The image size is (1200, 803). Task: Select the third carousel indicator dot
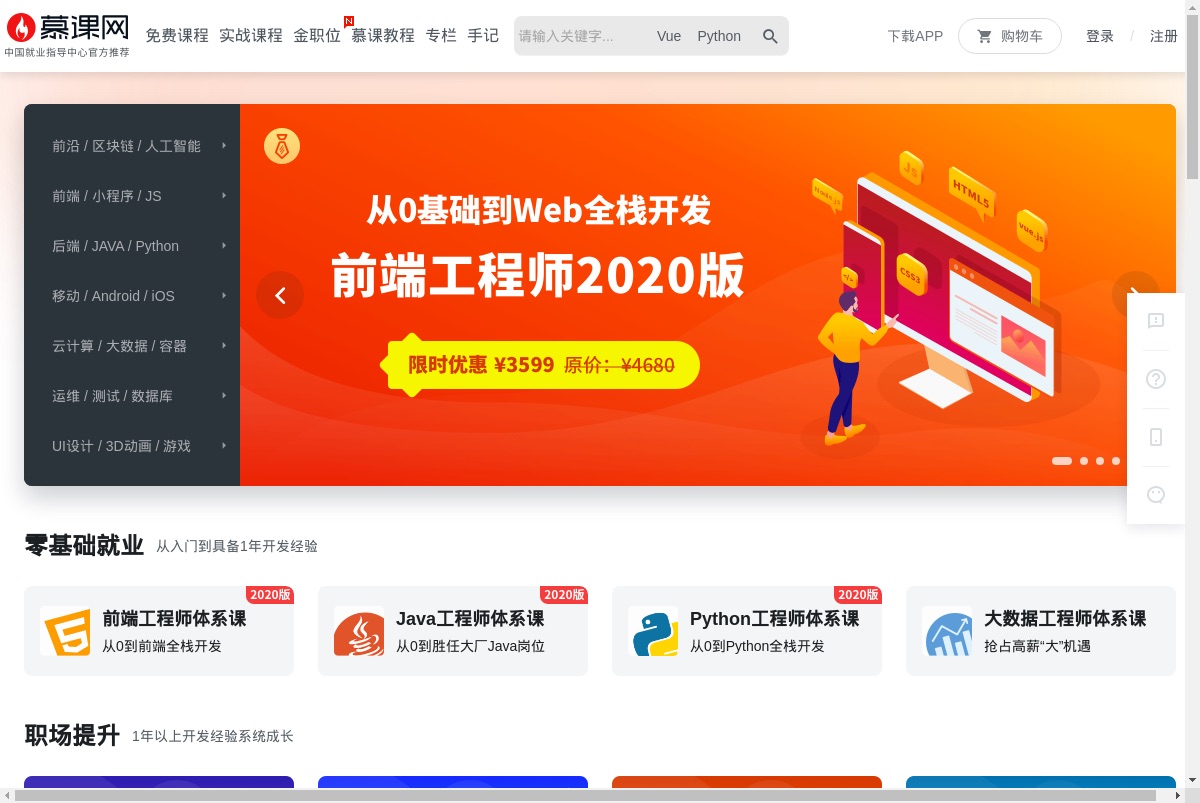[x=1100, y=461]
